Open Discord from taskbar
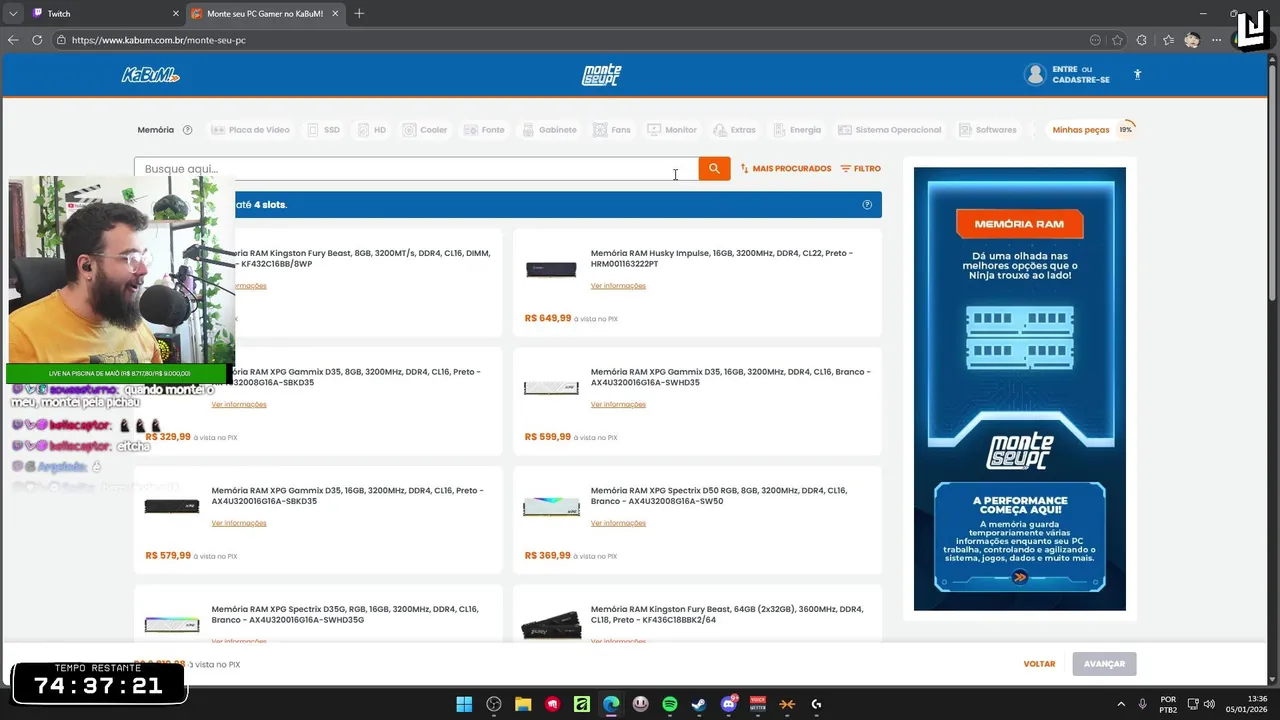 pyautogui.click(x=729, y=704)
